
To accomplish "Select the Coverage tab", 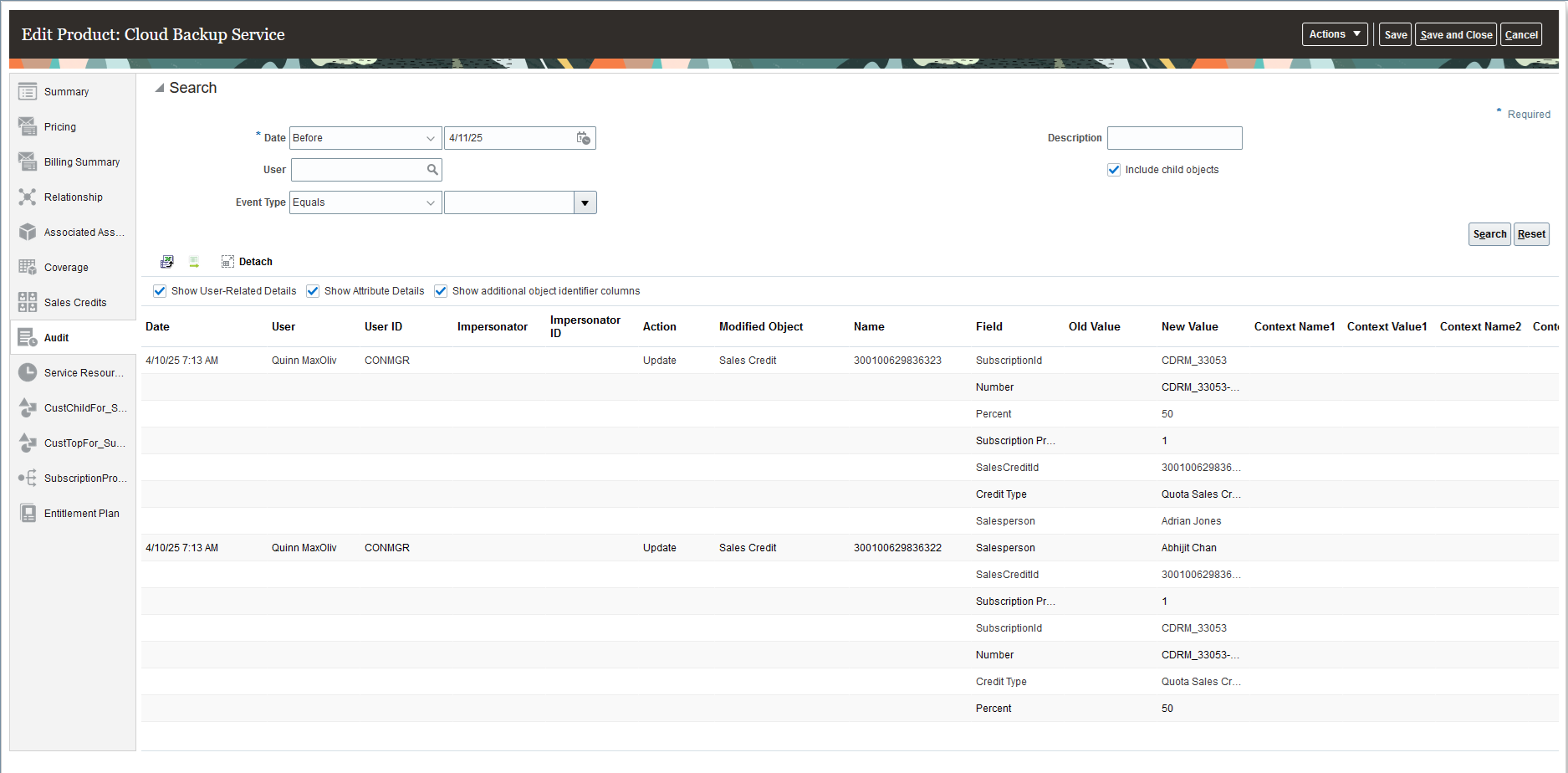I will [66, 268].
